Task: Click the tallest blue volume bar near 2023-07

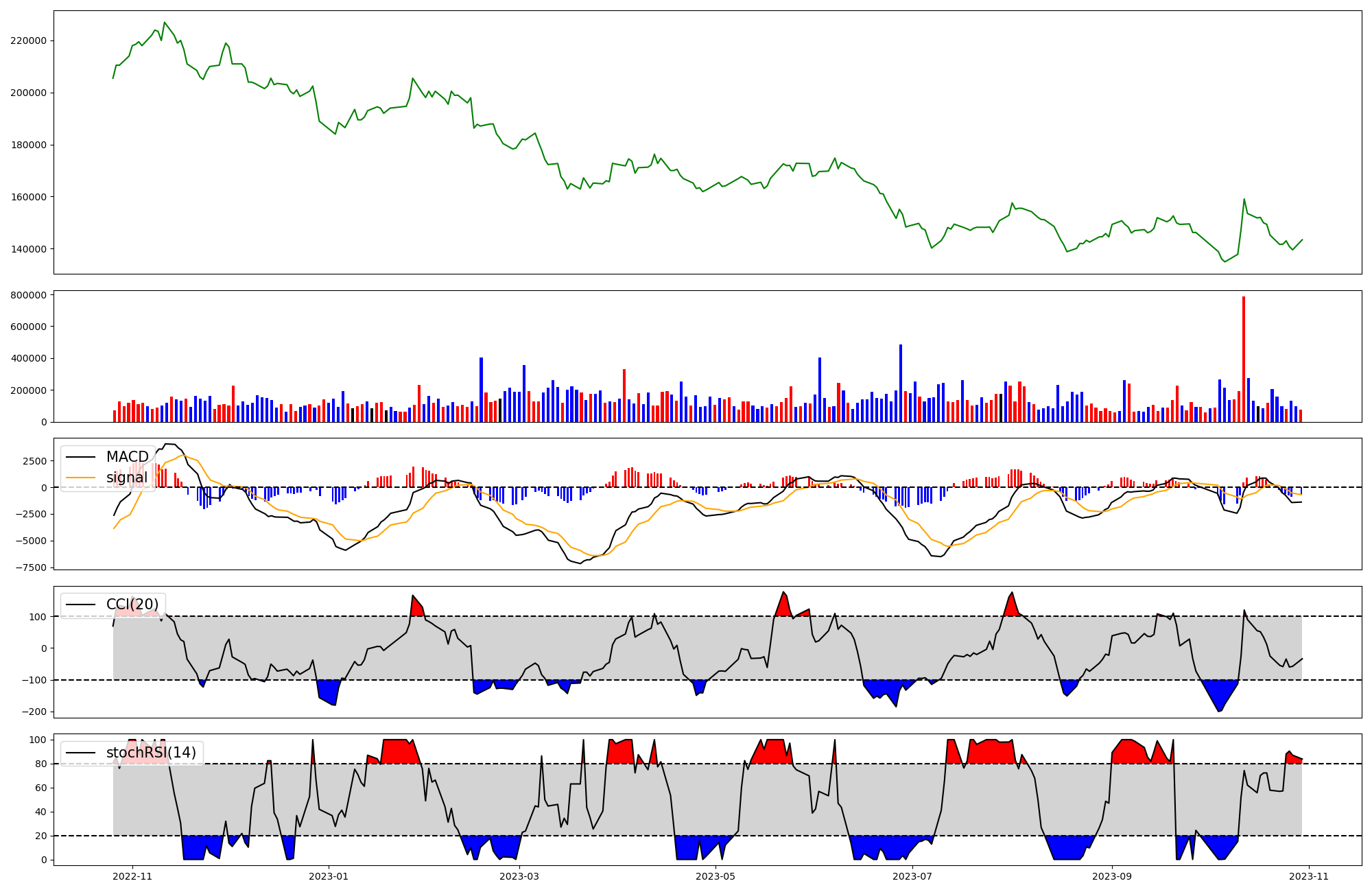Action: pyautogui.click(x=901, y=384)
